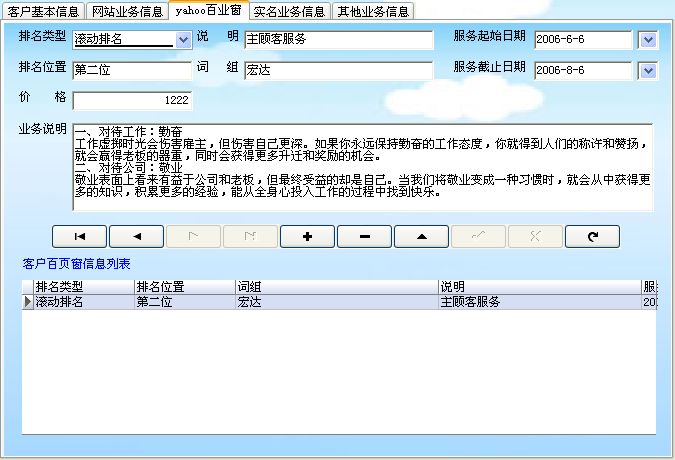
Task: Click the 说明 column header in grid
Action: point(539,287)
